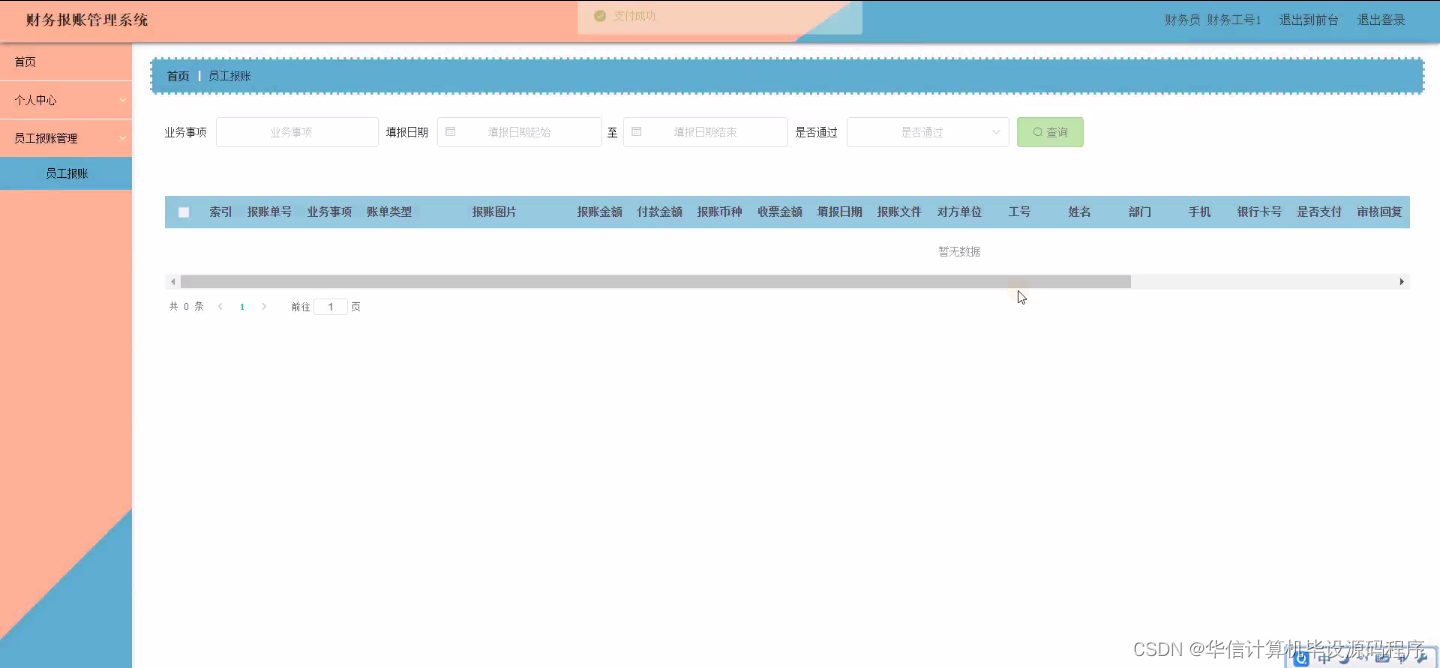The image size is (1440, 668).
Task: Expand the 个人中心 sidebar section
Action: pos(66,99)
